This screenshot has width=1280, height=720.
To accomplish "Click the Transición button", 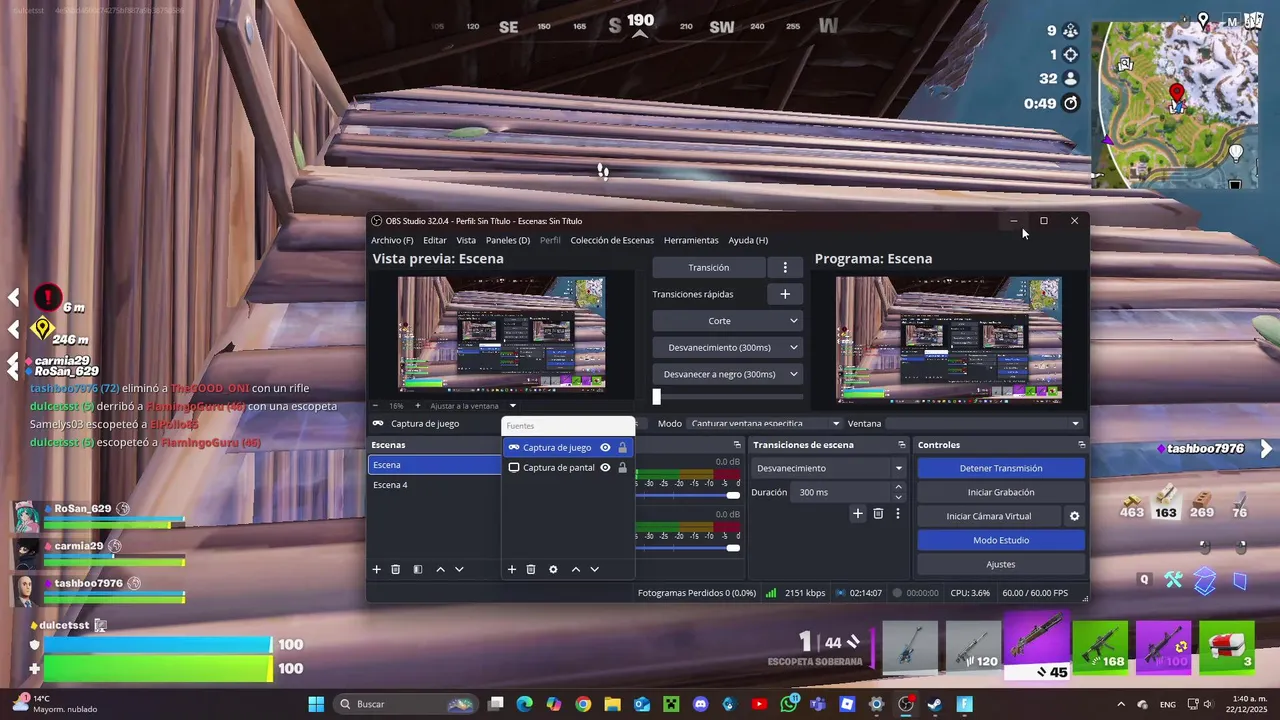I will [x=709, y=267].
